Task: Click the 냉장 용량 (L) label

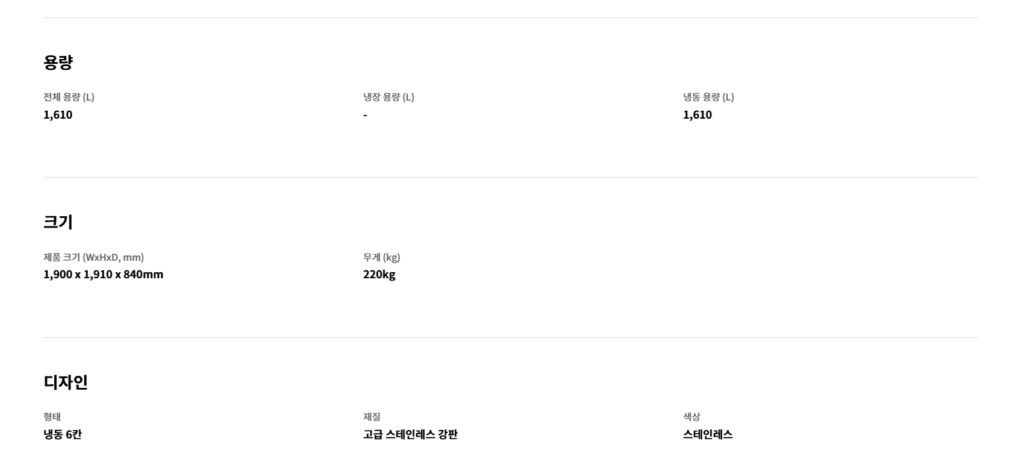Action: [388, 97]
